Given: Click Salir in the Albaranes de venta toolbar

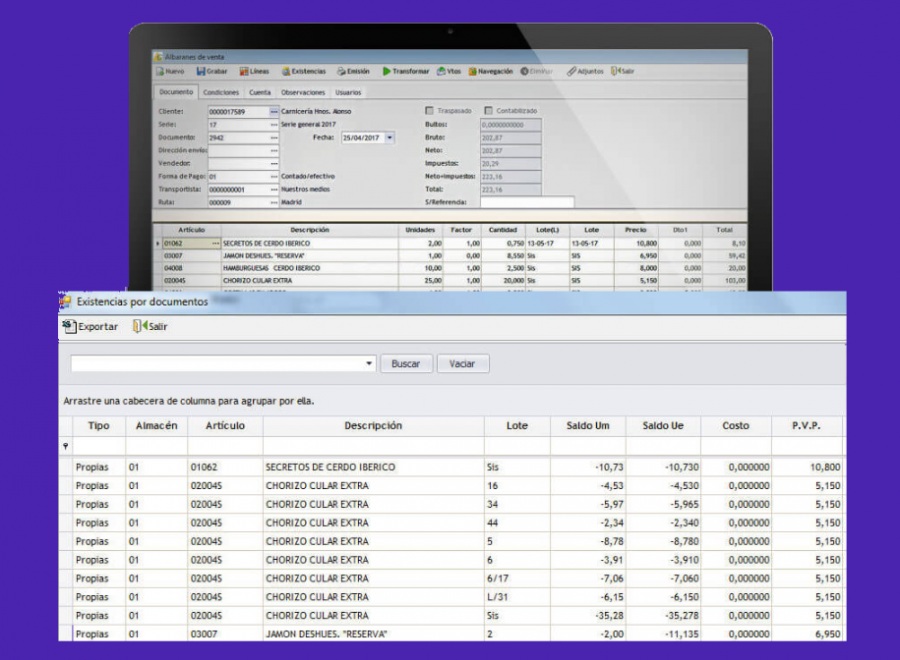Looking at the screenshot, I should coord(623,71).
